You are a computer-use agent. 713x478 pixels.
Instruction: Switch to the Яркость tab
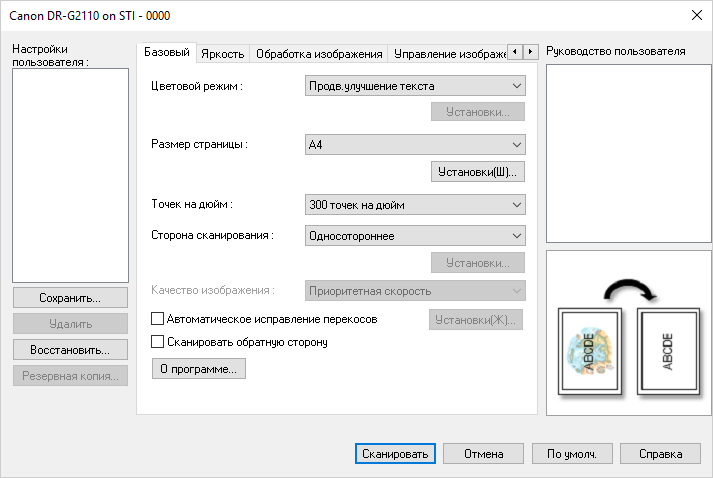[x=222, y=54]
